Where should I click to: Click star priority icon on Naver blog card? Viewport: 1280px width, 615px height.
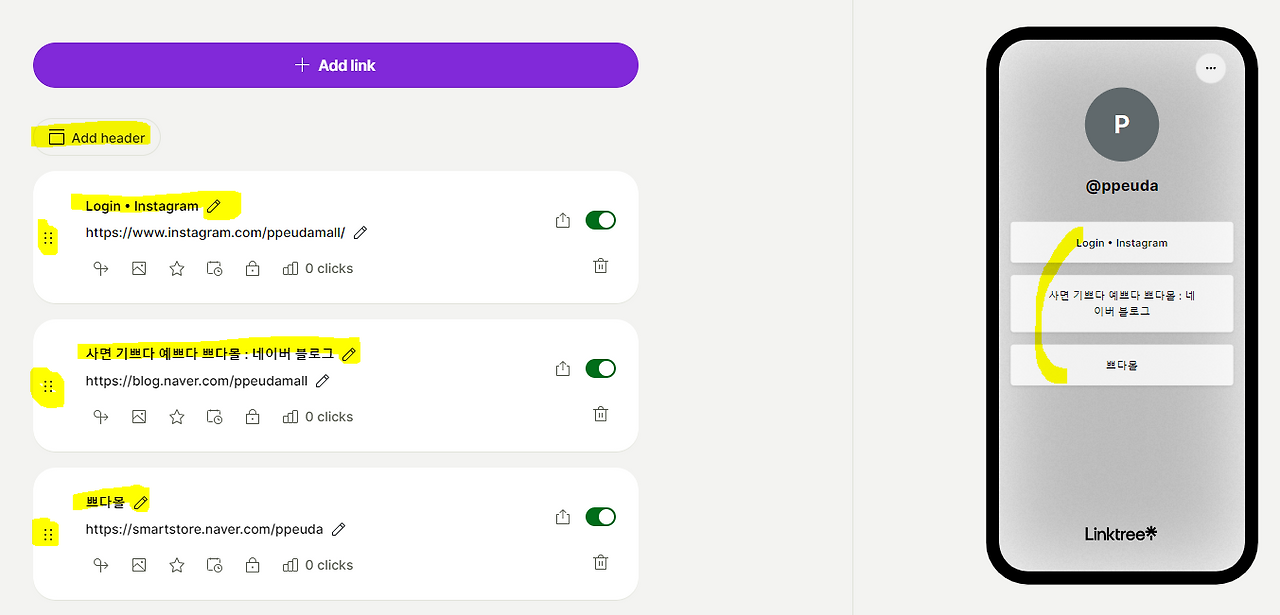coord(177,417)
